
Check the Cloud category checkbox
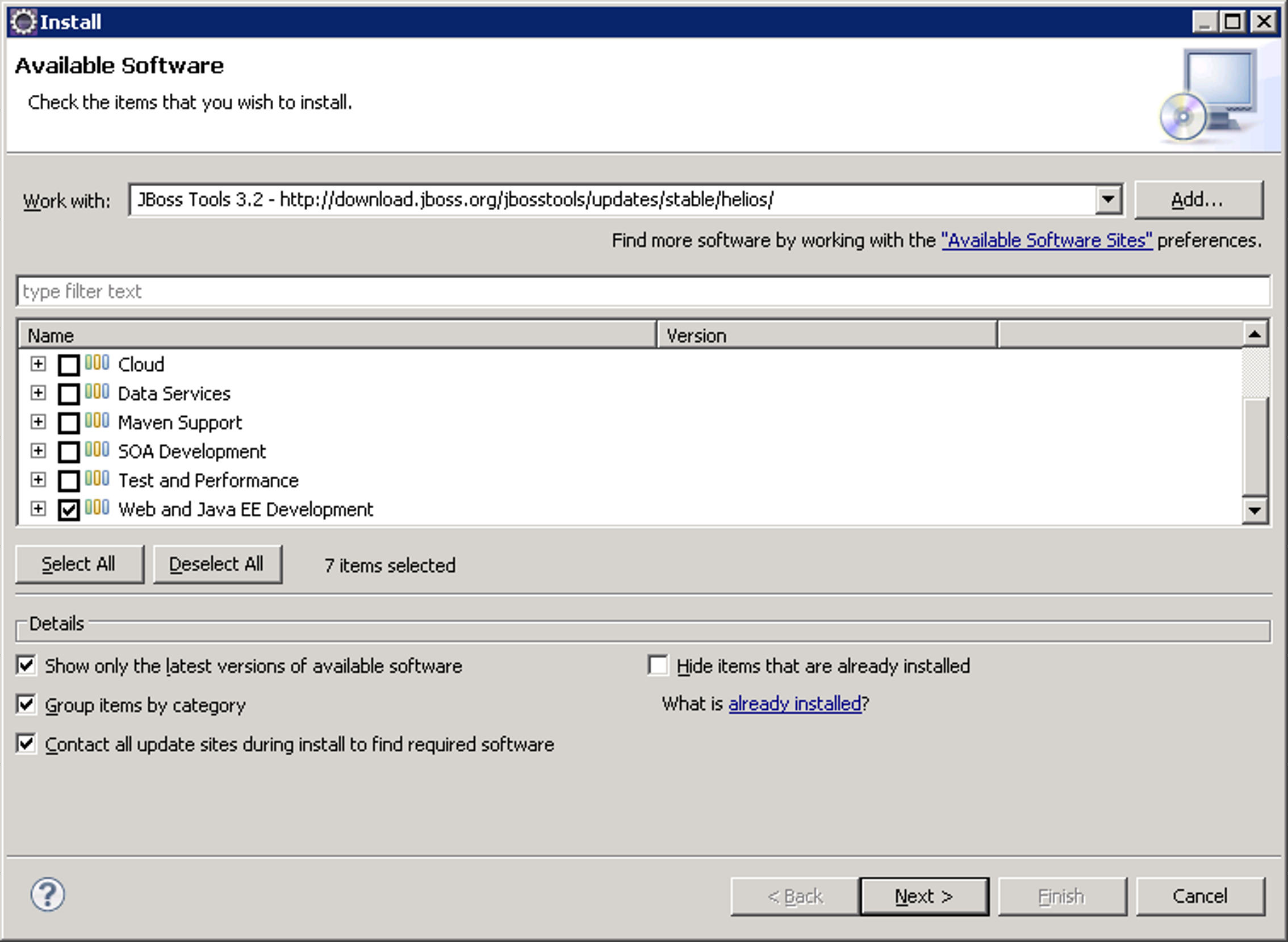pos(69,365)
